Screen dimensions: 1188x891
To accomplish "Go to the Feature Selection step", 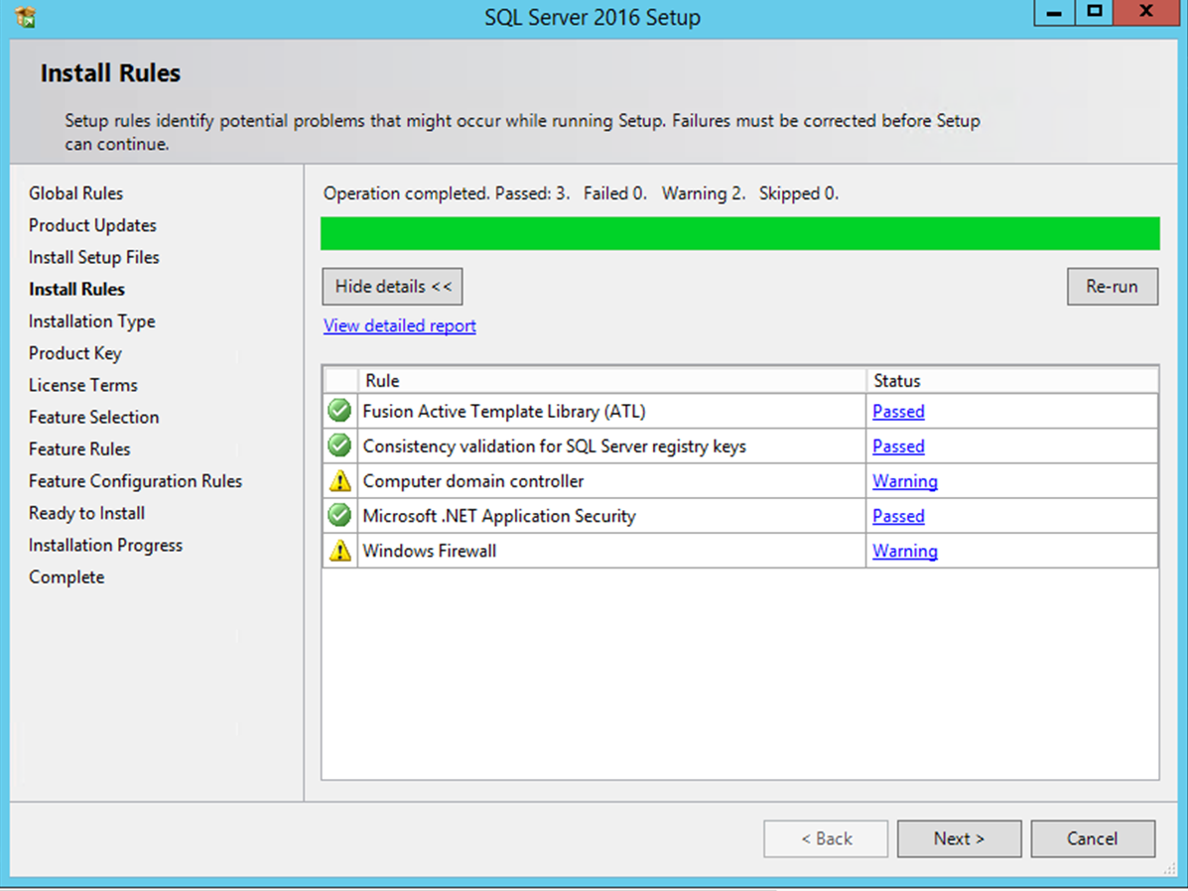I will [x=94, y=417].
